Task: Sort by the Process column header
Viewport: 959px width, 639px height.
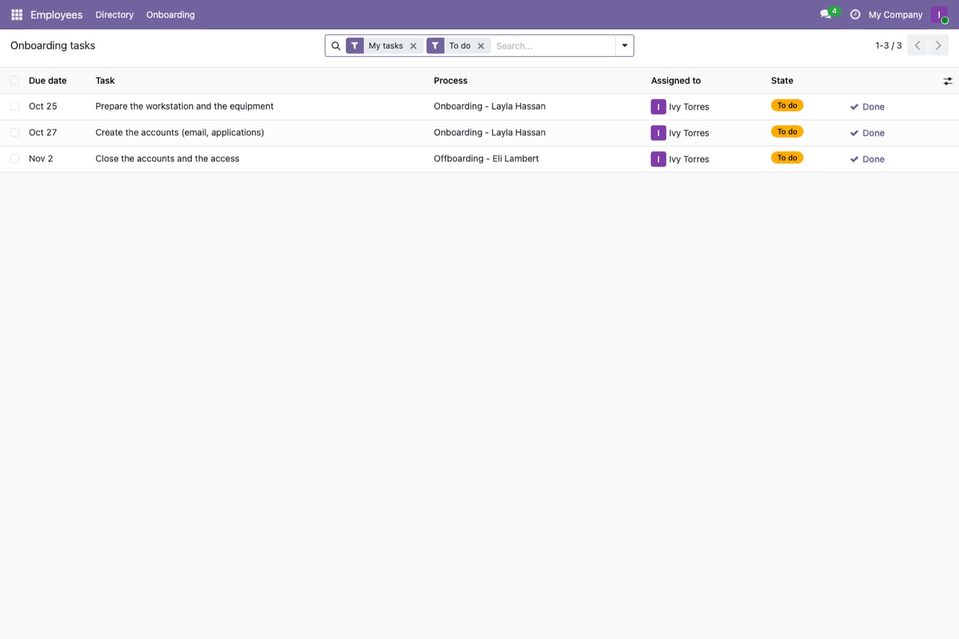Action: click(451, 81)
